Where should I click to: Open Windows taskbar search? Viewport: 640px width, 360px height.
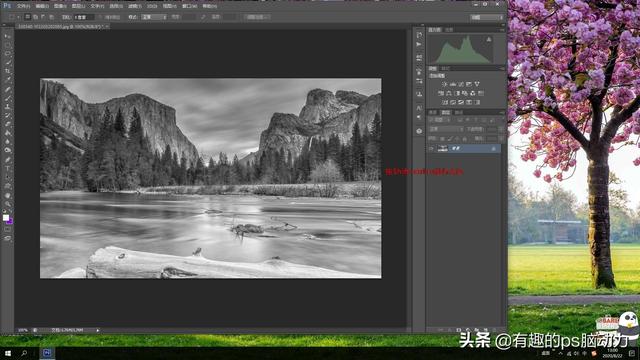(24, 353)
